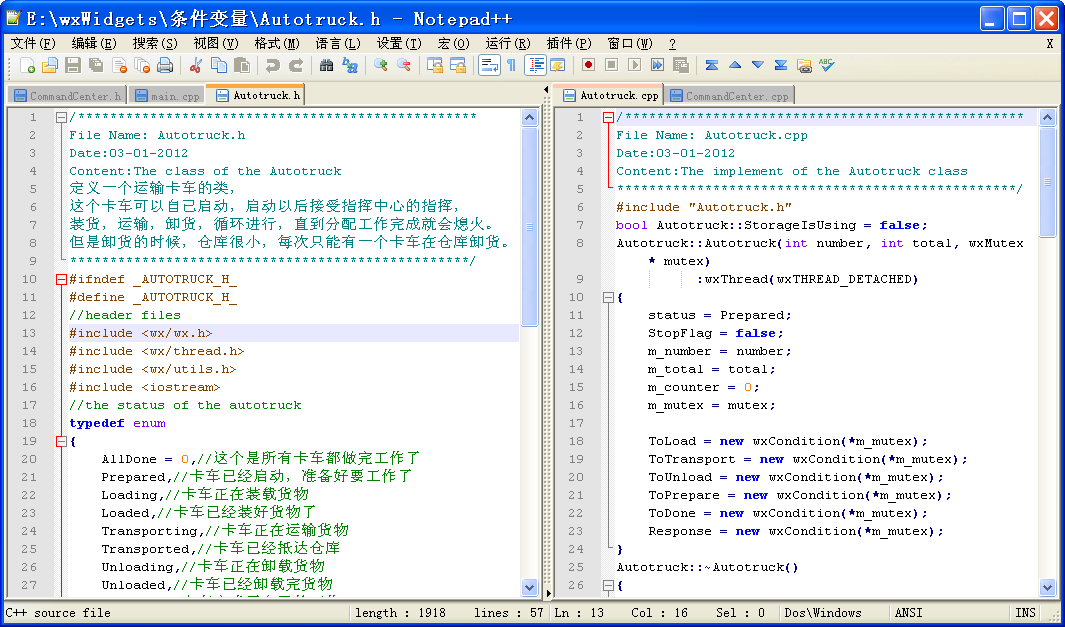Open the ? help menu
This screenshot has width=1065, height=627.
(672, 43)
